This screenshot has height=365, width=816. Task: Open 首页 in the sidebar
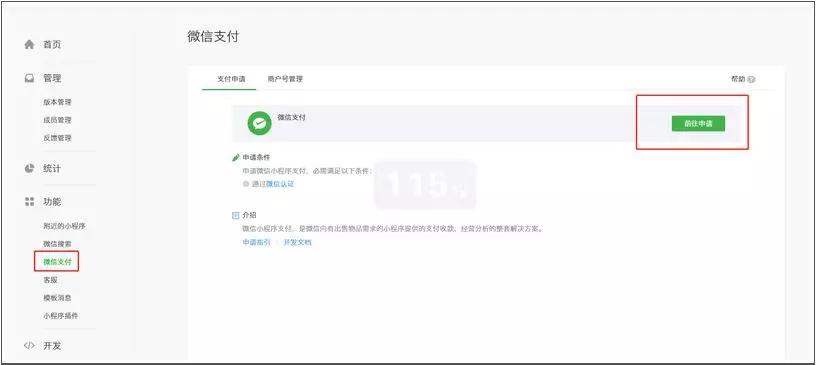[52, 45]
